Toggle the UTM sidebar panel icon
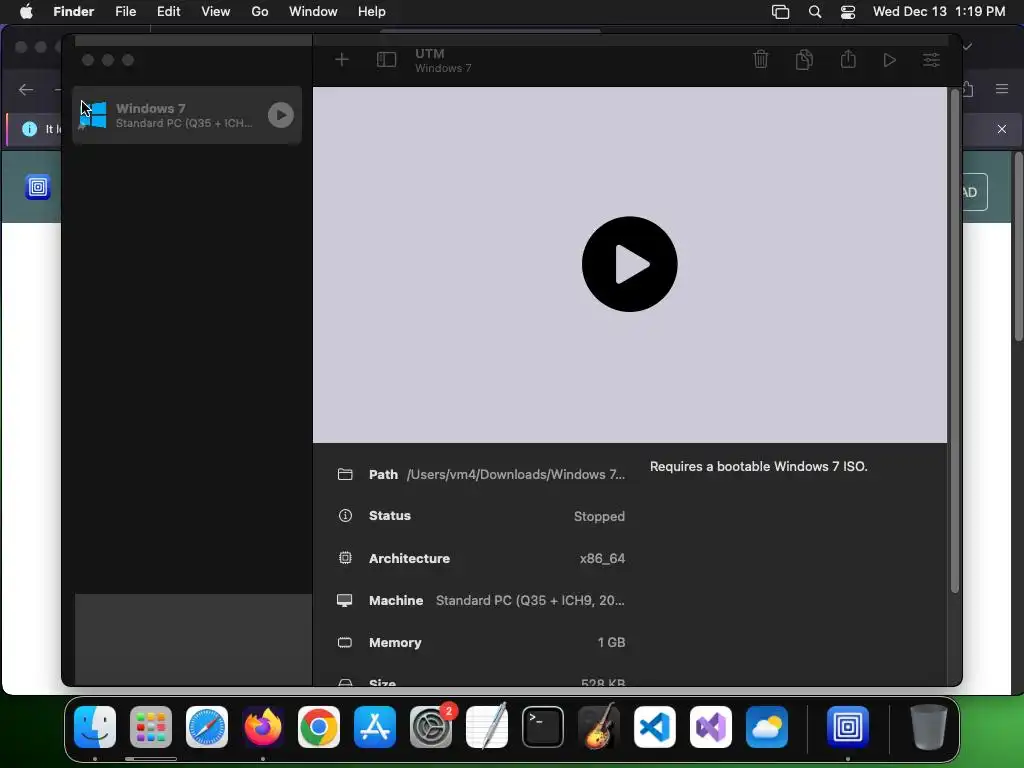 pyautogui.click(x=386, y=60)
